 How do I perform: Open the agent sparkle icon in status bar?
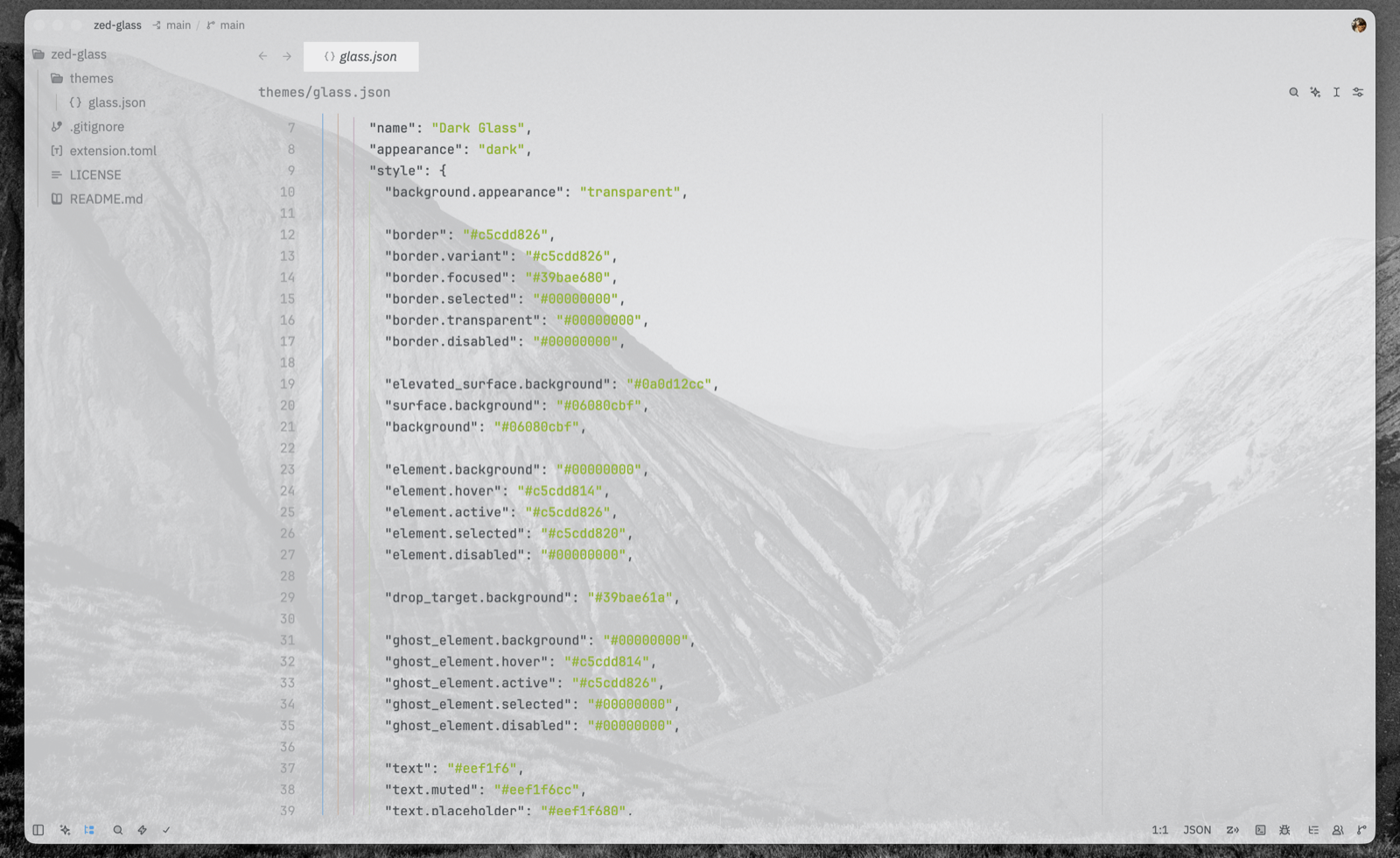point(65,830)
